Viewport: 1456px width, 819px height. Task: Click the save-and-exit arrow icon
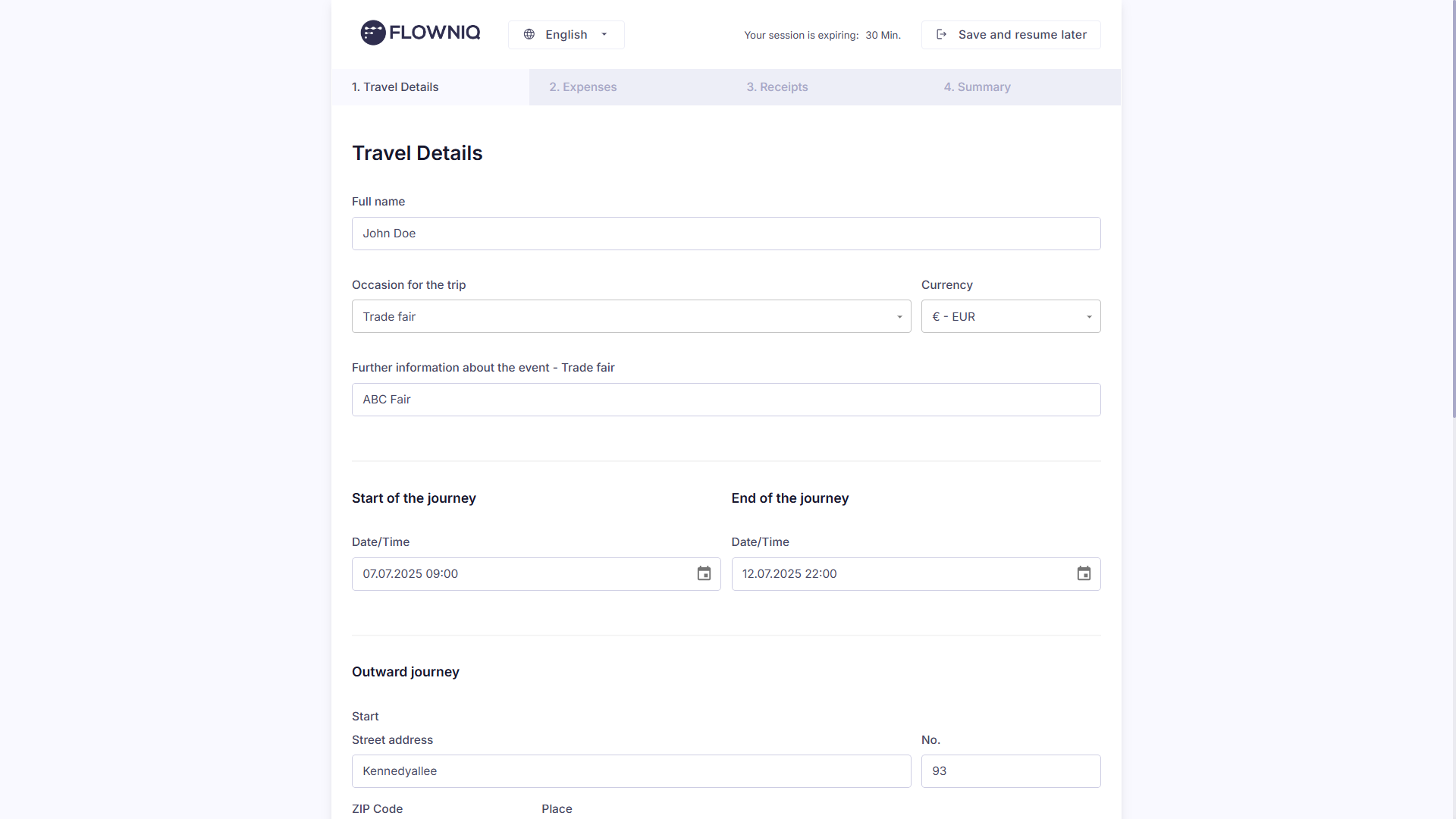point(941,34)
